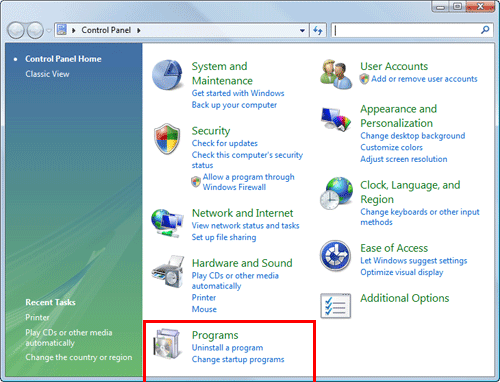
Task: Click the Additional Options checklist icon
Action: 336,306
